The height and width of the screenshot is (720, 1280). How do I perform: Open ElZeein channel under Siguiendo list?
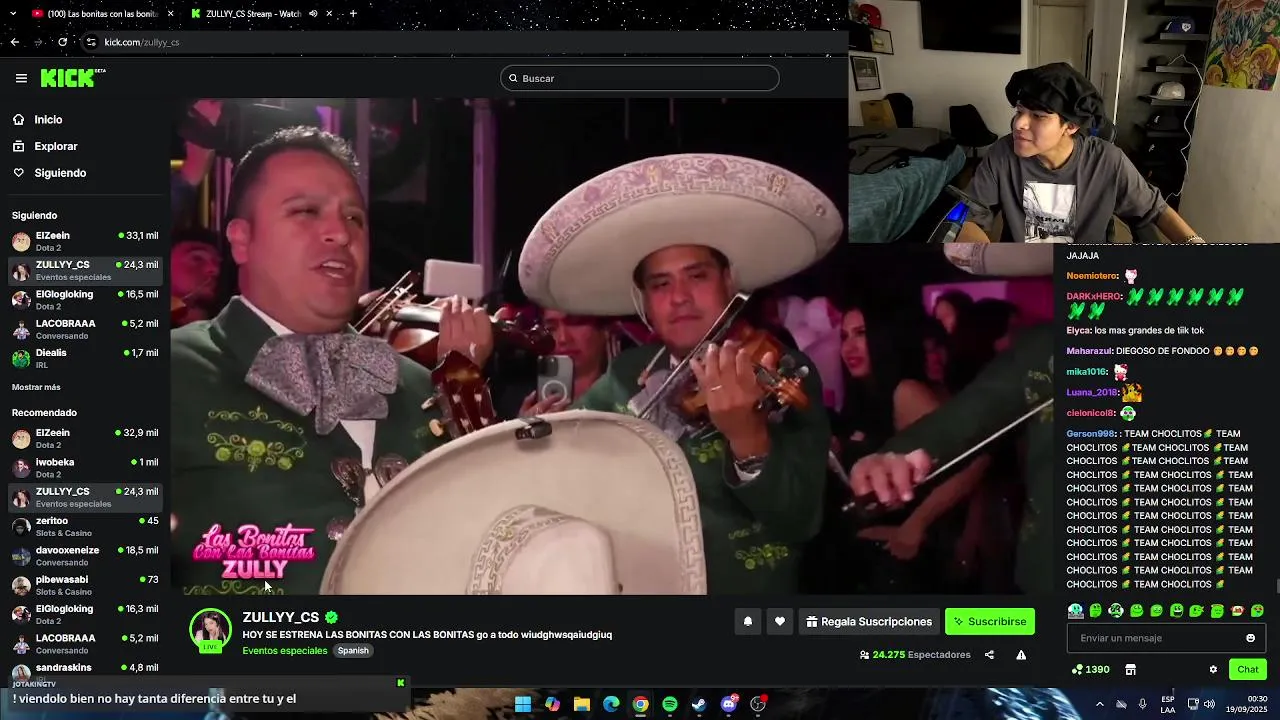point(85,241)
